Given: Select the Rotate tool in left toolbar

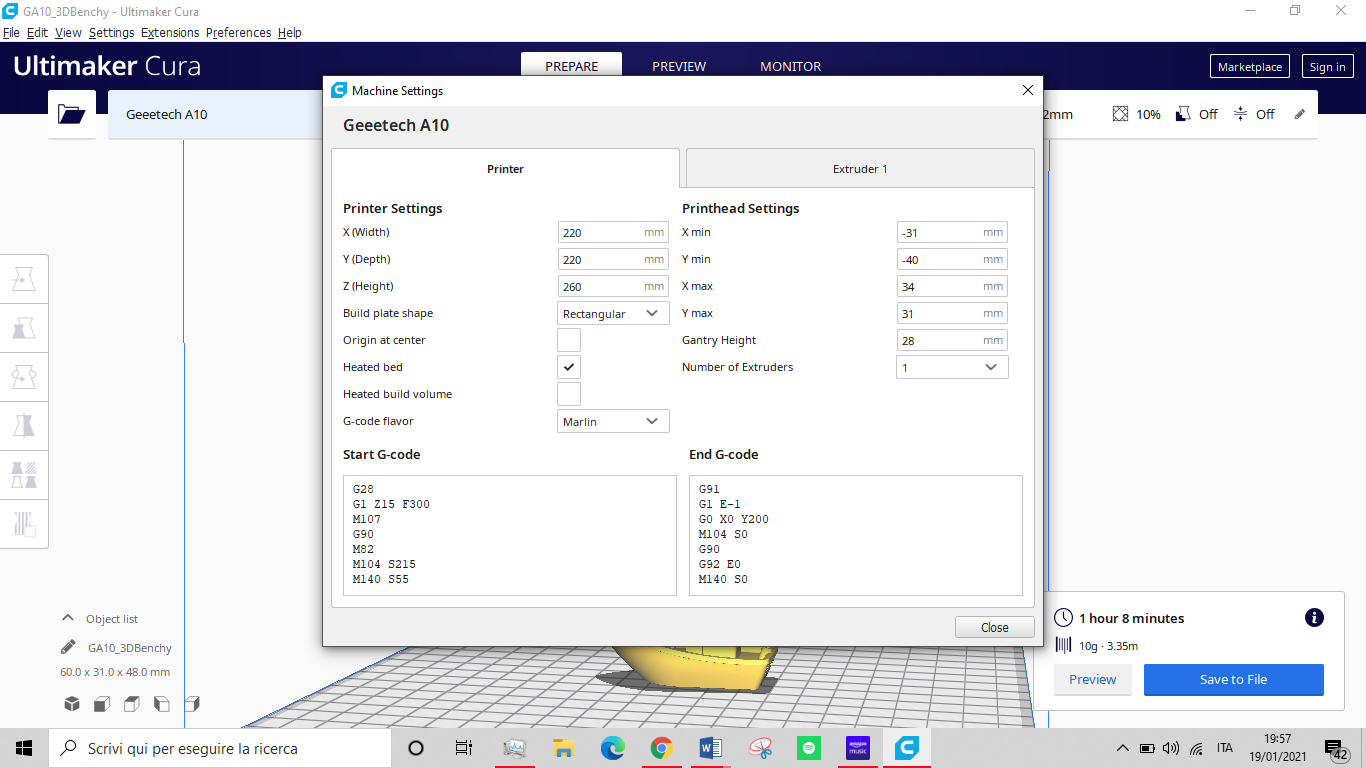Looking at the screenshot, I should [x=24, y=378].
